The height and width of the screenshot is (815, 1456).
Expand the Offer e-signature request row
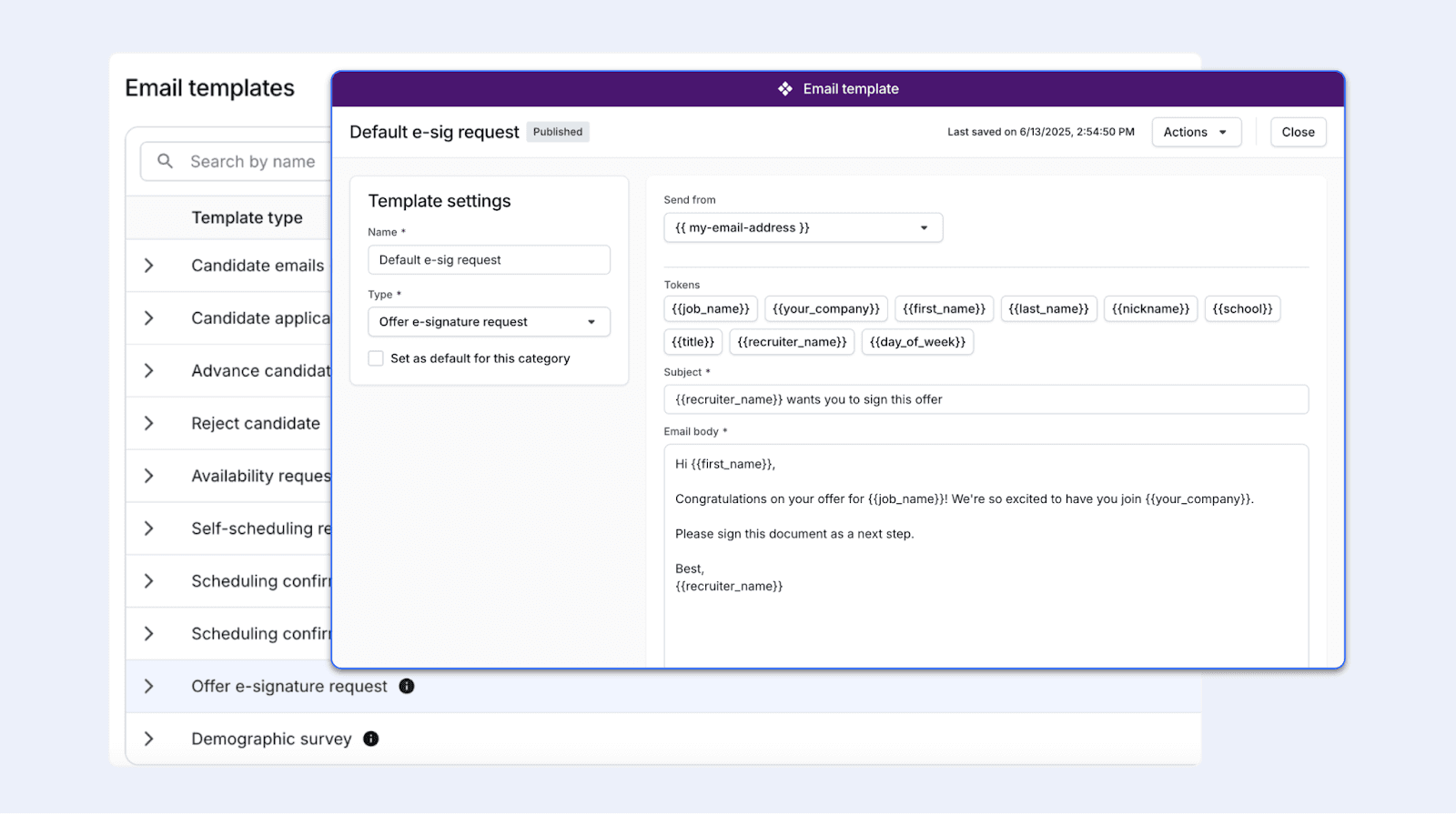(149, 686)
